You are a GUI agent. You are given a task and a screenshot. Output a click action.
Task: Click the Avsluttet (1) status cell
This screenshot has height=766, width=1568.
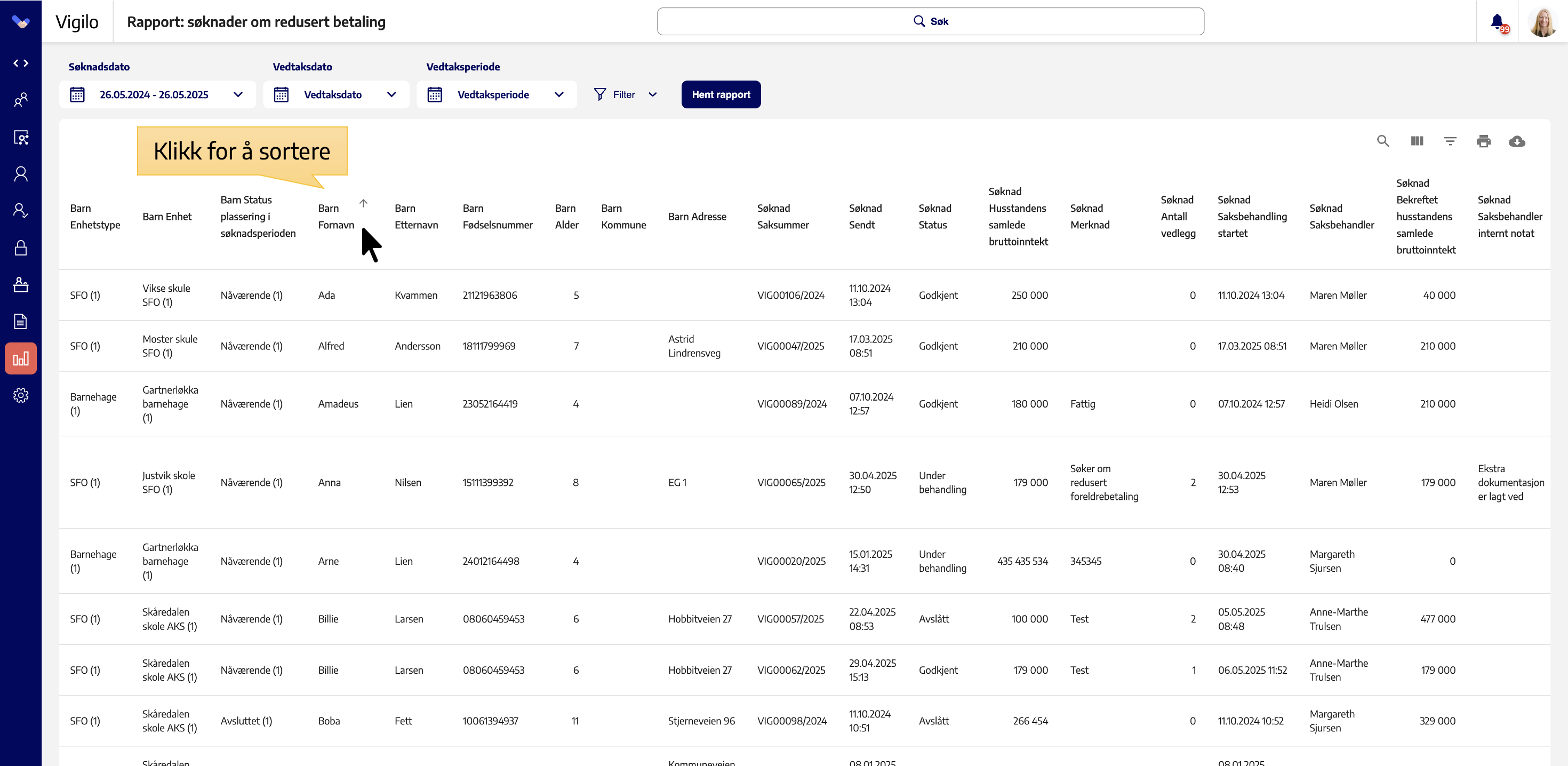click(x=246, y=721)
